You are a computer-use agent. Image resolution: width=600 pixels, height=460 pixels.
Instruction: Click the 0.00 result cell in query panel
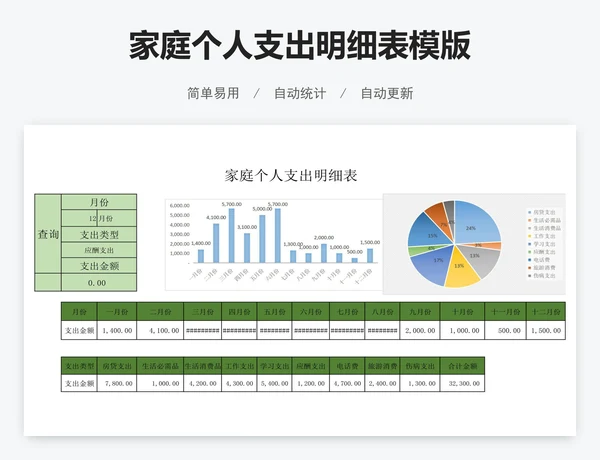[99, 283]
